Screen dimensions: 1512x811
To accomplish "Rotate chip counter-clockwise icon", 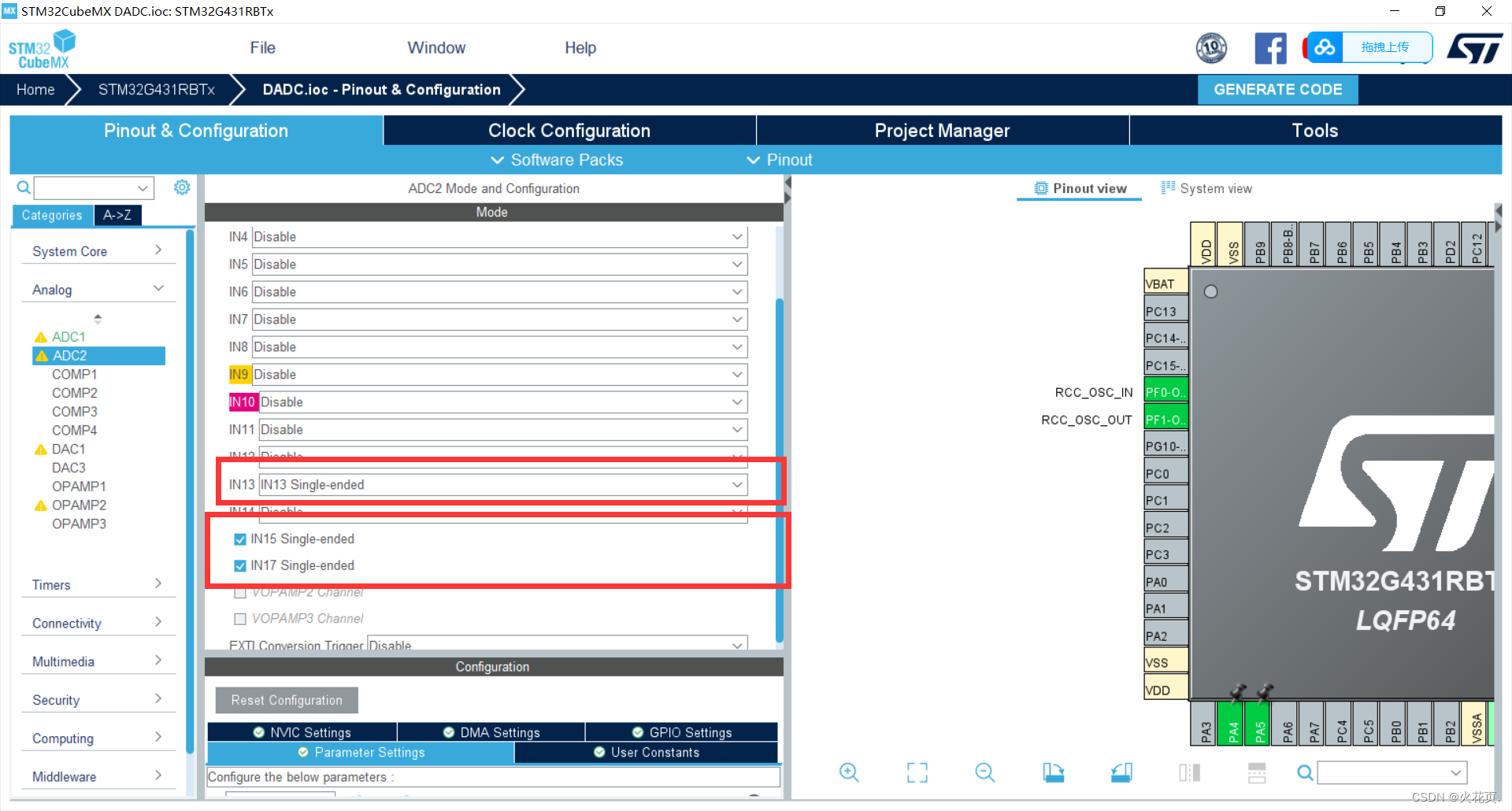I will click(1121, 772).
